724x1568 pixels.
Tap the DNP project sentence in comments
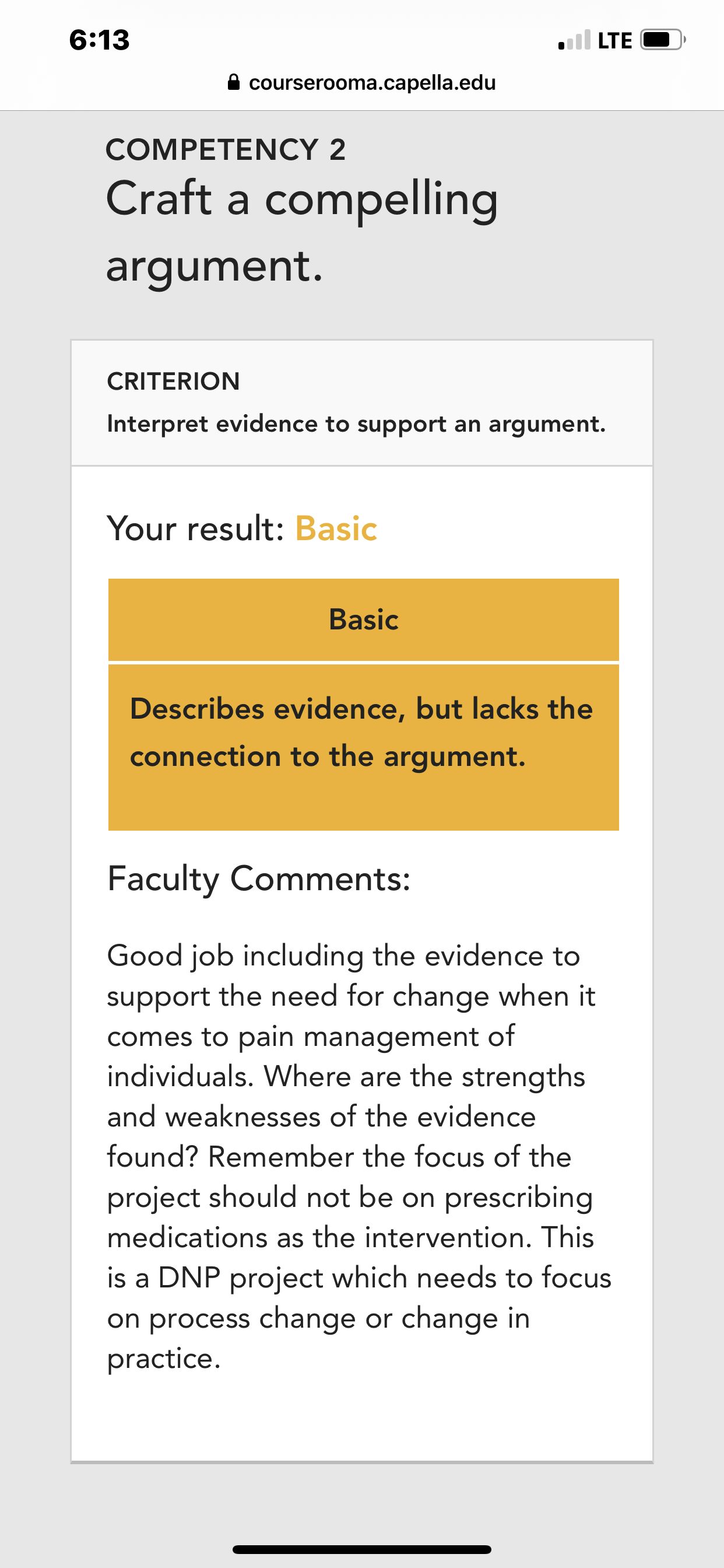coord(359,1297)
